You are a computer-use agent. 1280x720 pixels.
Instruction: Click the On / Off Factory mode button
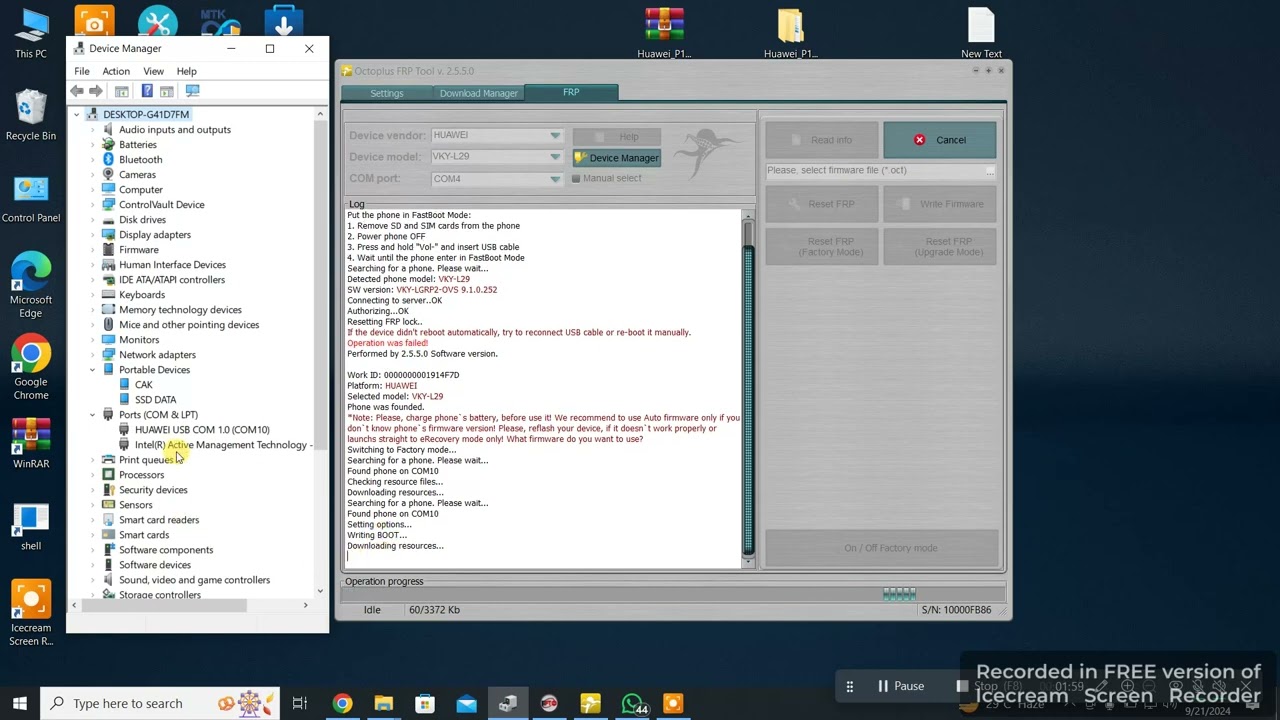point(881,548)
